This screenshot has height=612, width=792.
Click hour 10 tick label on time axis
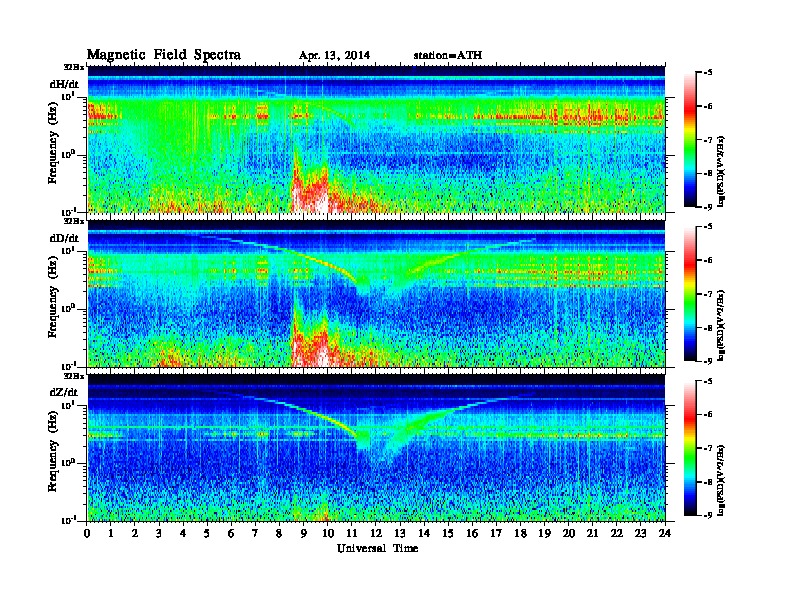click(327, 534)
